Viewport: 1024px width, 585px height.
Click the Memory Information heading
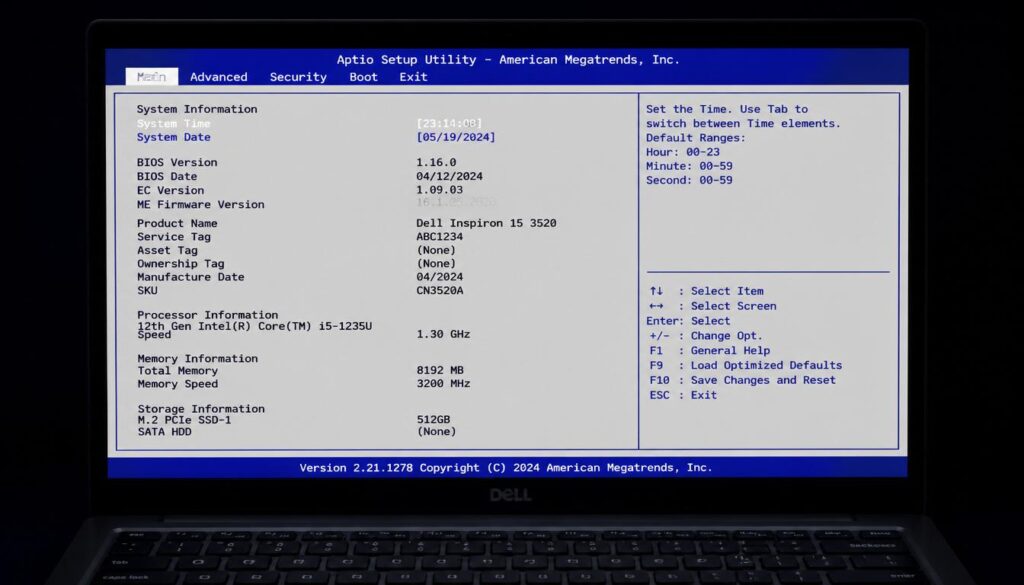(197, 358)
